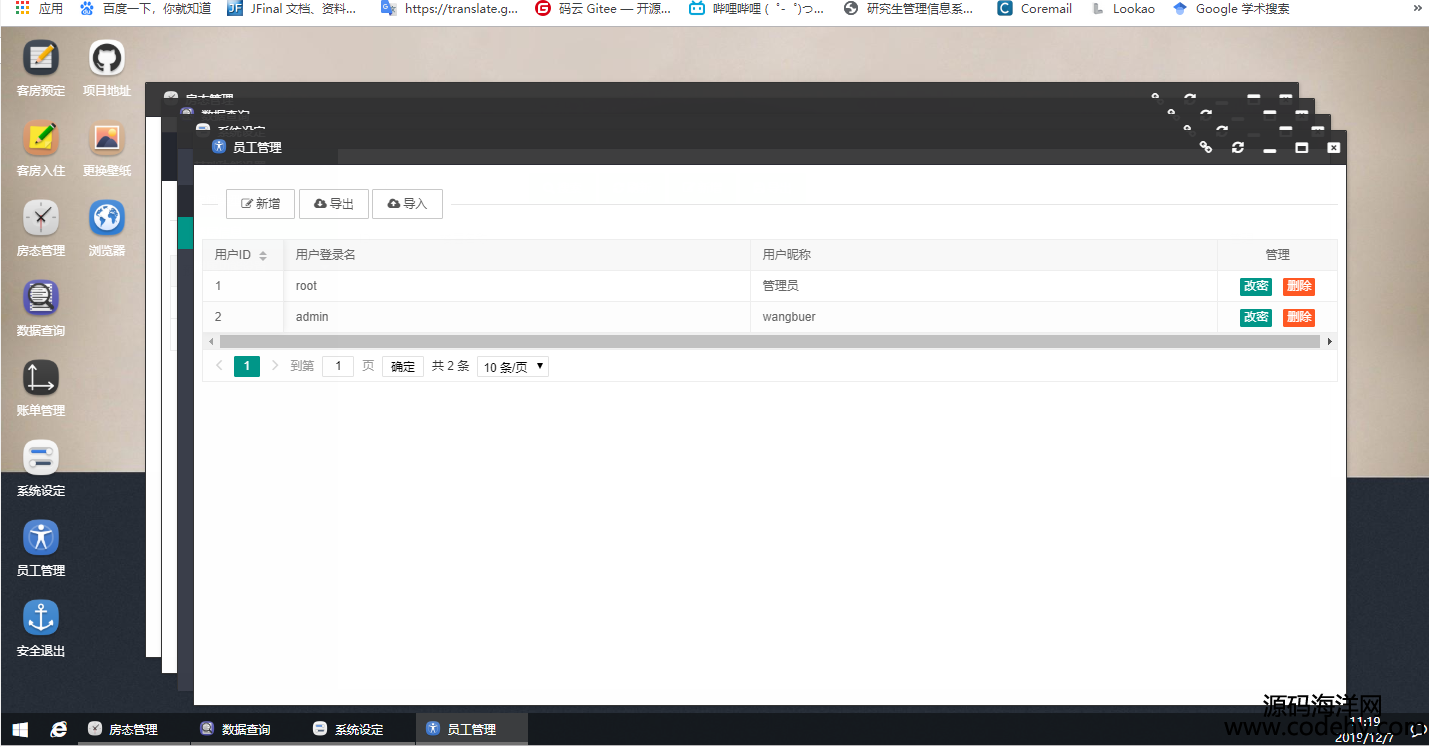Viewport: 1429px width, 747px height.
Task: Click 删除 for the admin user
Action: 1299,317
